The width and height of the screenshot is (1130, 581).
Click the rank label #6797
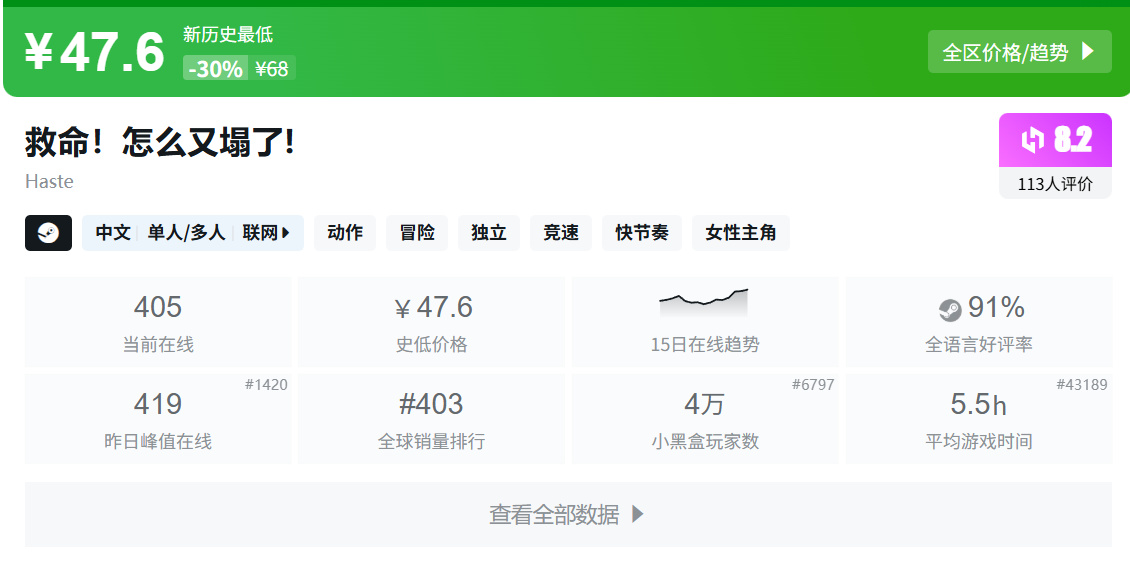pos(813,384)
